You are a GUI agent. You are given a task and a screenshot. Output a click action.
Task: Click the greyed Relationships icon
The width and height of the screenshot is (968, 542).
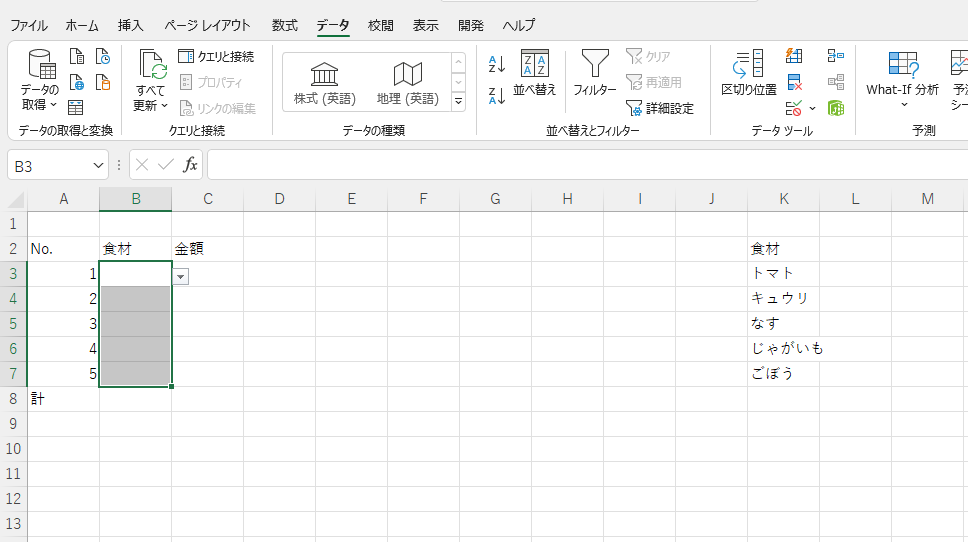tap(836, 82)
